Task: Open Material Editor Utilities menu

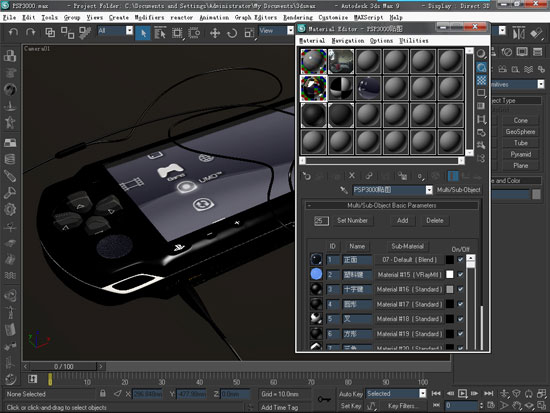Action: pyautogui.click(x=414, y=41)
